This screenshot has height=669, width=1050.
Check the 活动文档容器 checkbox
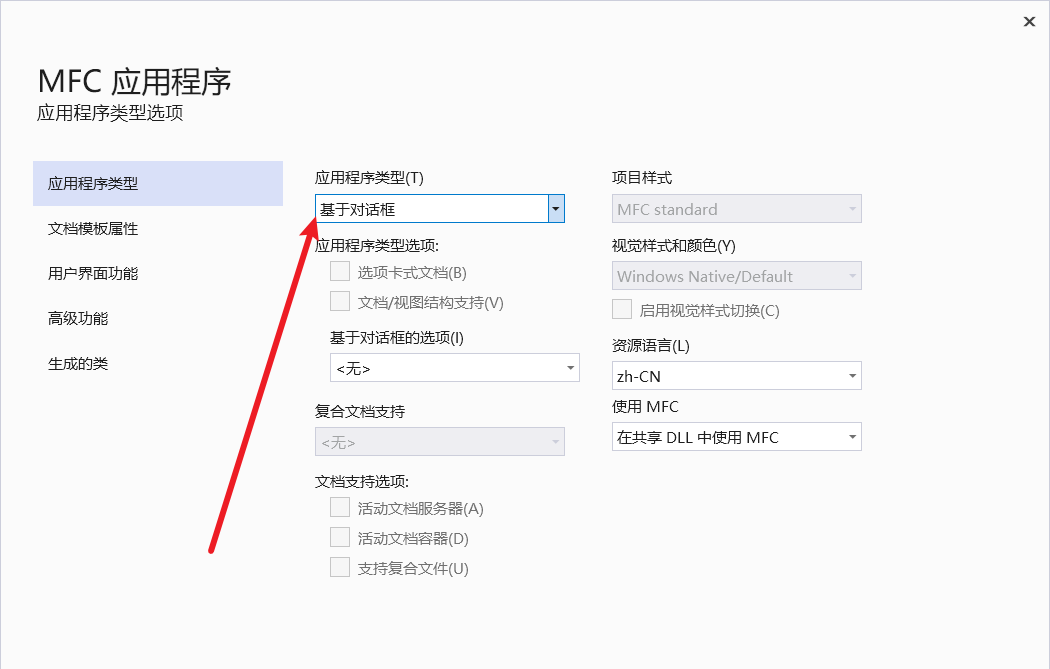(340, 537)
